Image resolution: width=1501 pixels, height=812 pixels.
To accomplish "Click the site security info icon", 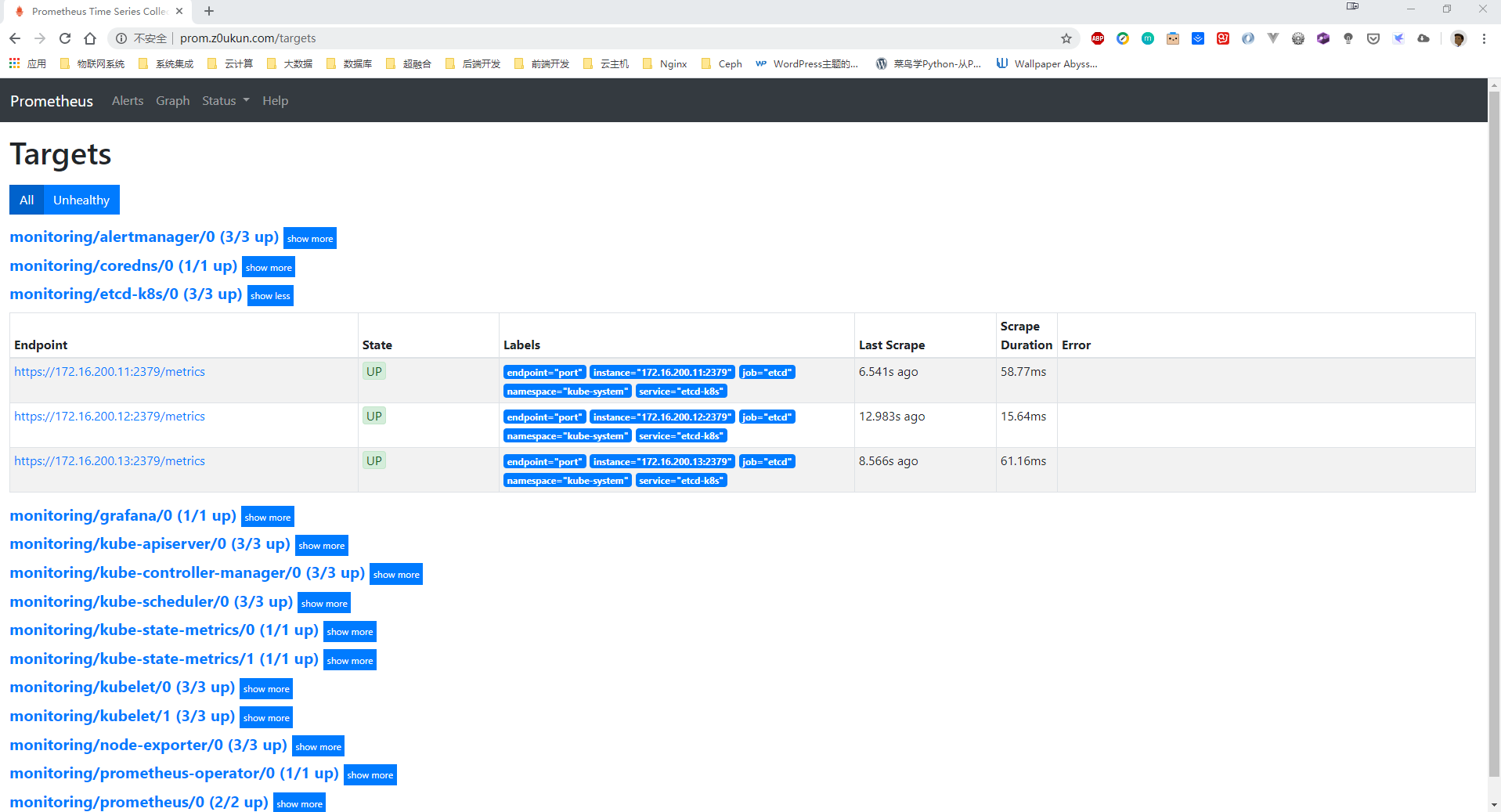I will pos(121,38).
